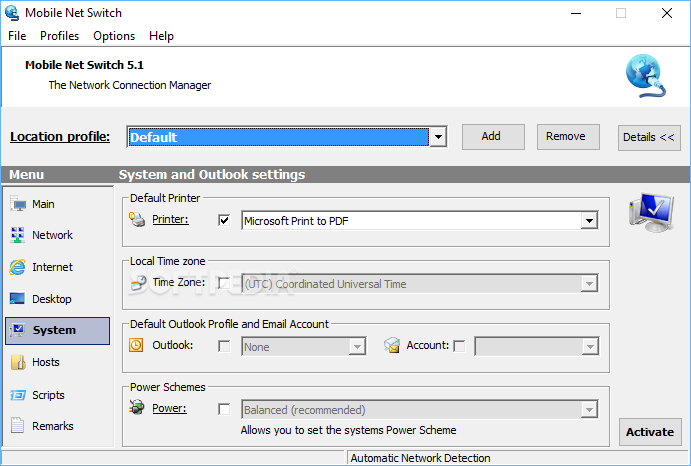Open the Location profile dropdown

[438, 137]
